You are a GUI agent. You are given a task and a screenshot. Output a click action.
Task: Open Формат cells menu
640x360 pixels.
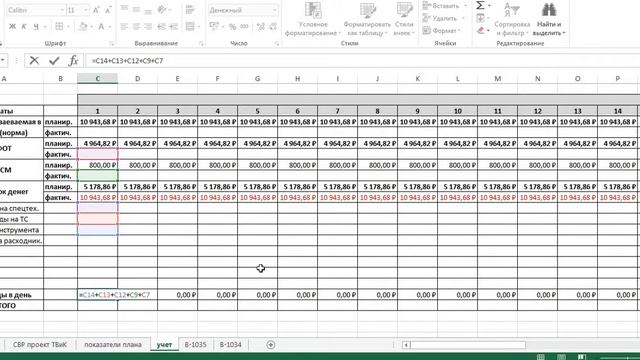[441, 31]
